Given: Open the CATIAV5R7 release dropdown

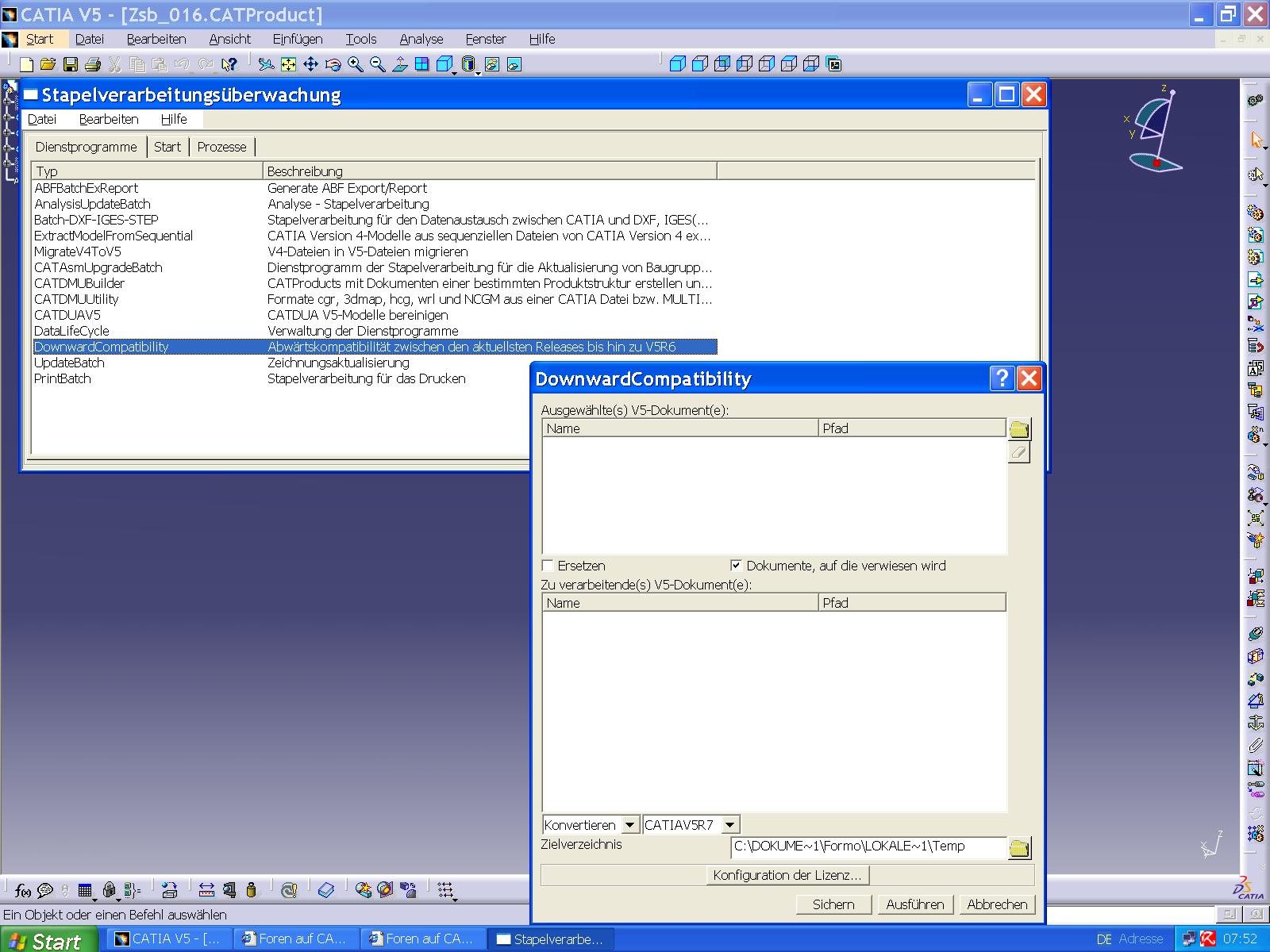Looking at the screenshot, I should (x=730, y=825).
